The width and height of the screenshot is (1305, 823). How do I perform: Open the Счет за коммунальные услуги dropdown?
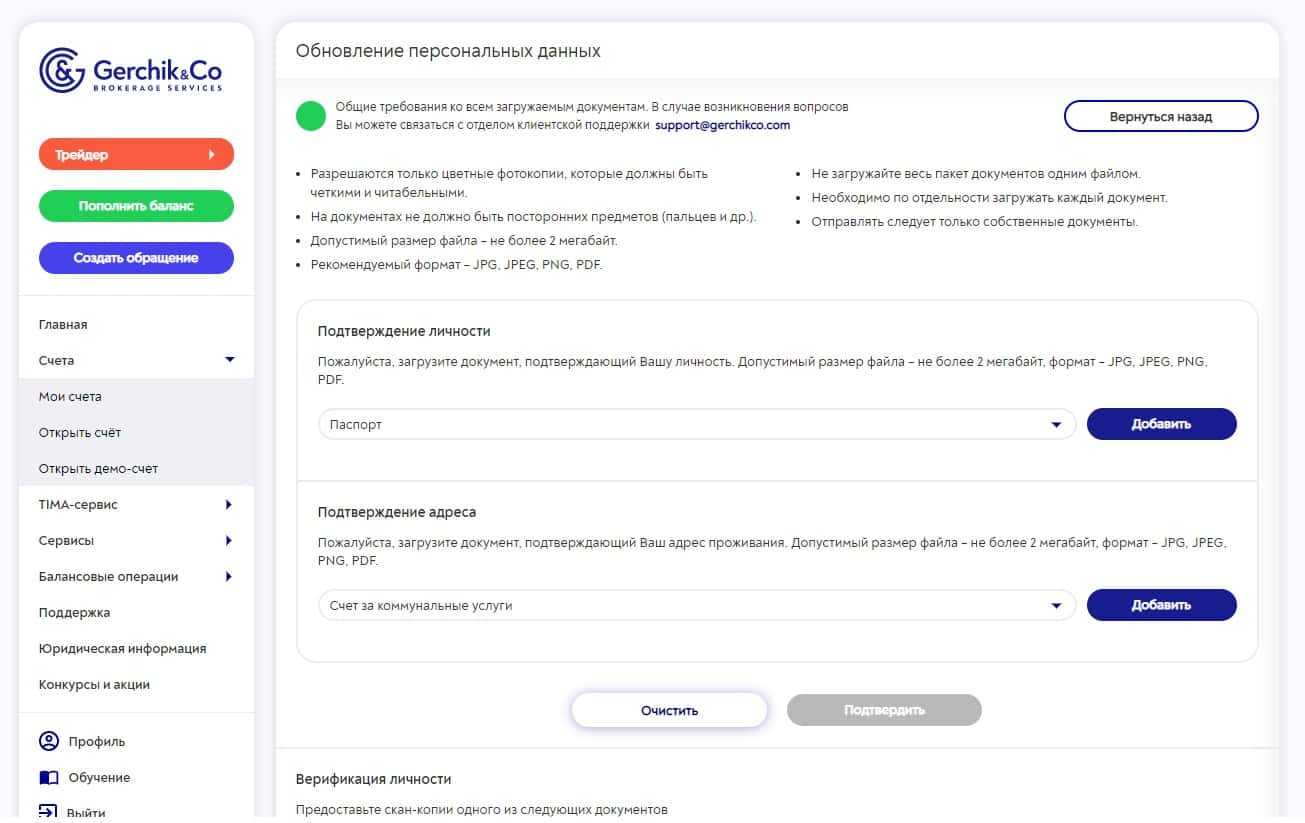pos(697,605)
